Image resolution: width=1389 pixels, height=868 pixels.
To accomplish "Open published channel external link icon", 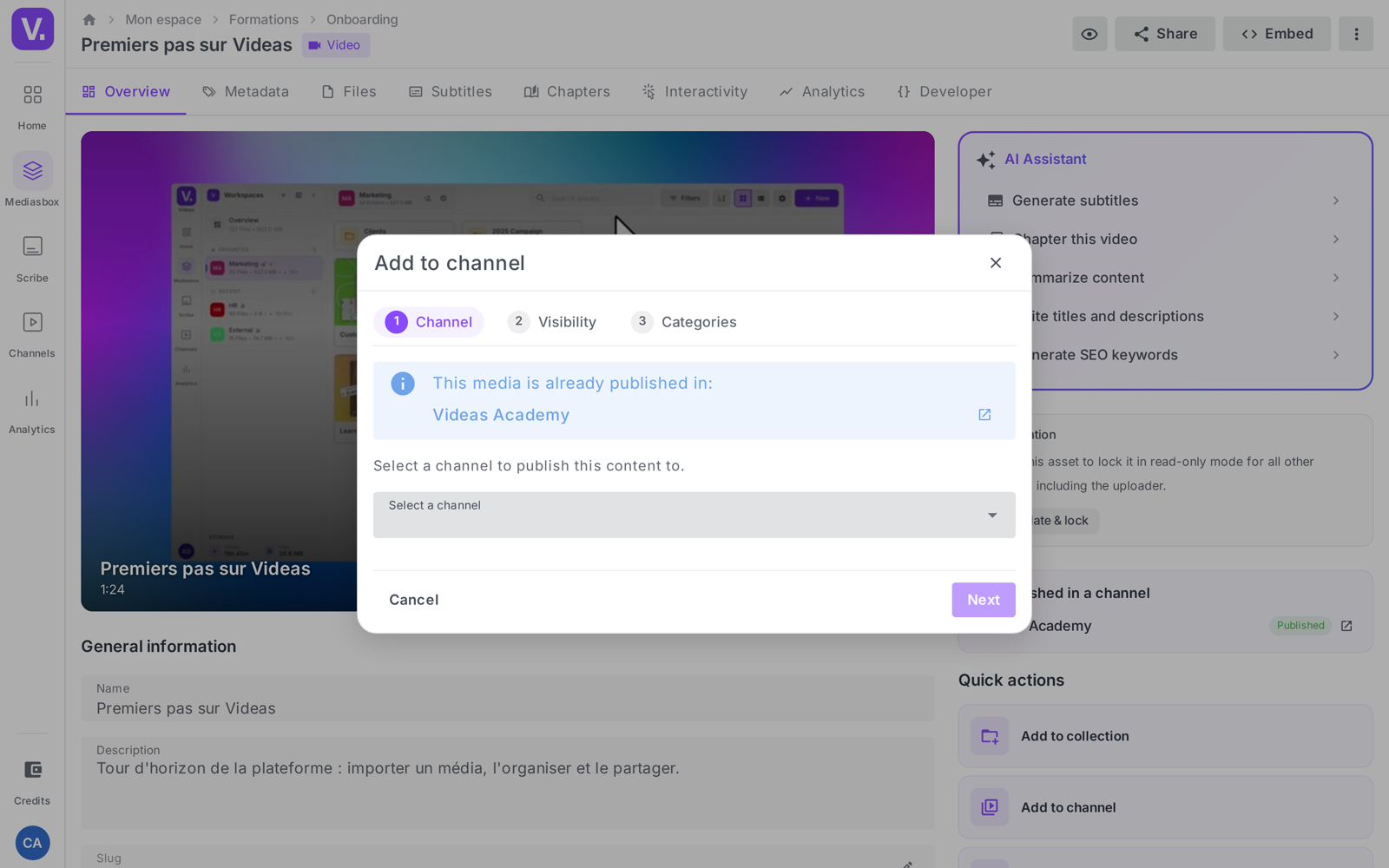I will tap(1346, 626).
